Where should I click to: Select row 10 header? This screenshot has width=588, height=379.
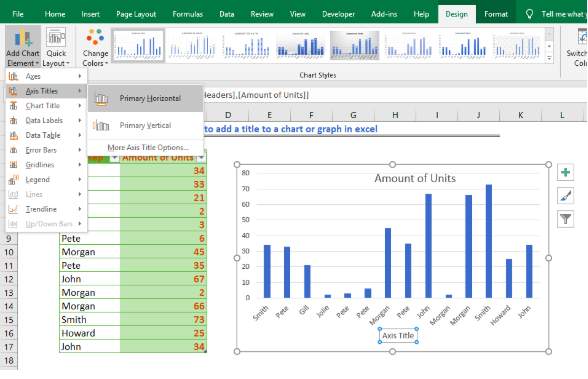9,252
